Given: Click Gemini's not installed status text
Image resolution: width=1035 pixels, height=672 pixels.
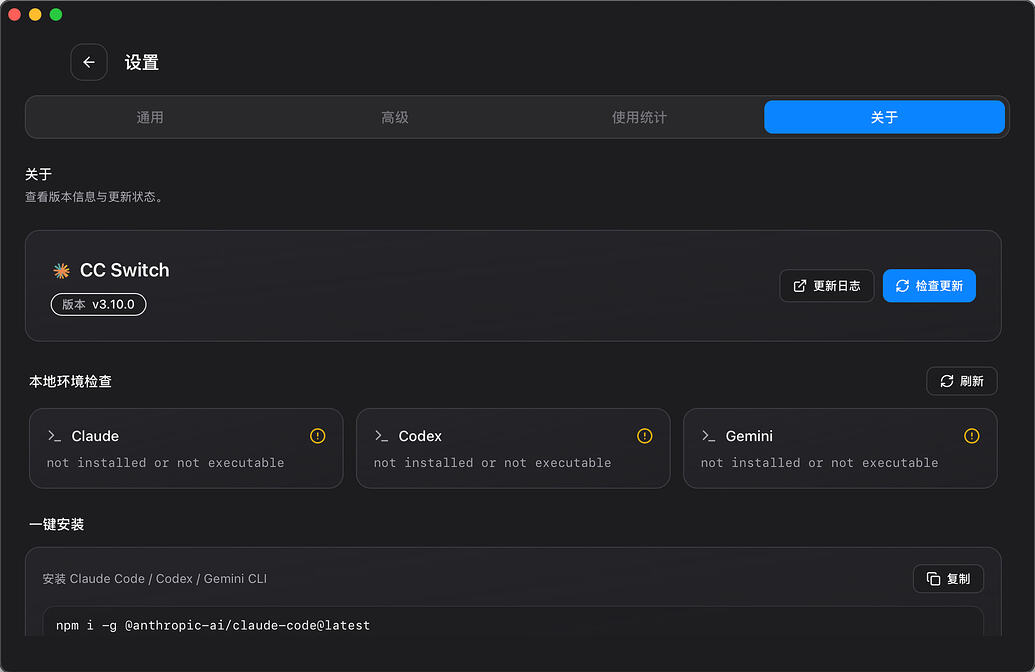Looking at the screenshot, I should [819, 463].
